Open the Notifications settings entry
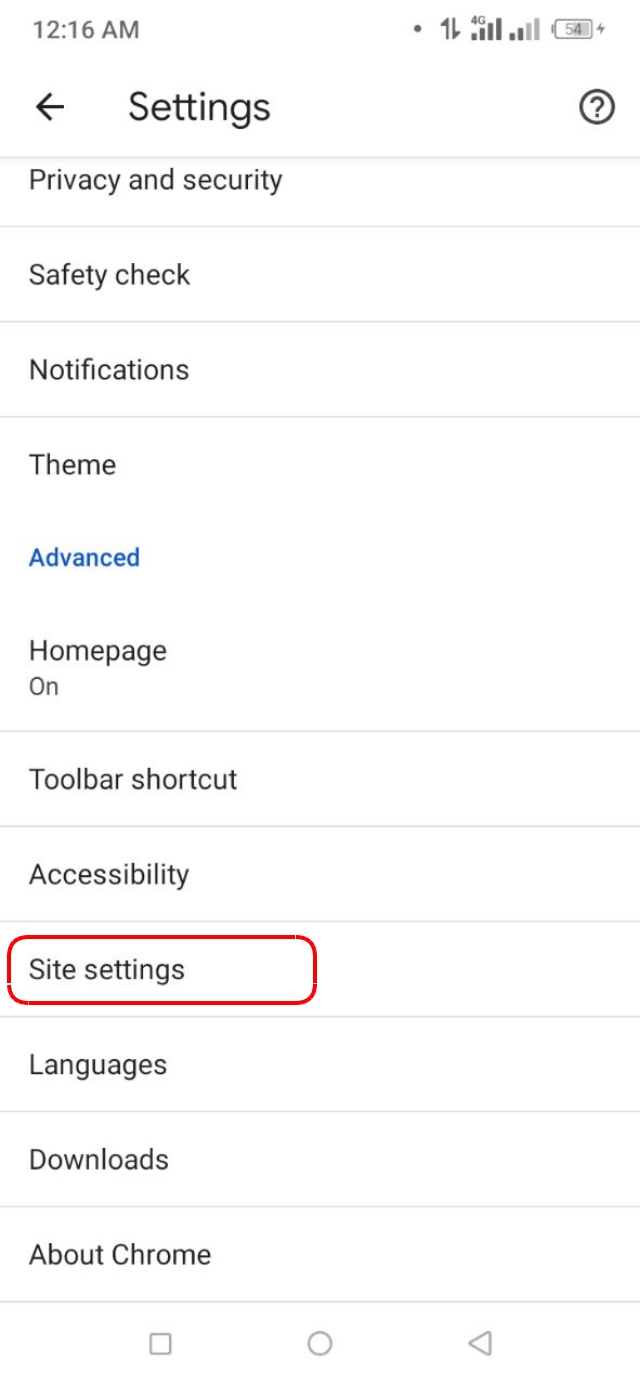This screenshot has height=1386, width=640. coord(109,370)
